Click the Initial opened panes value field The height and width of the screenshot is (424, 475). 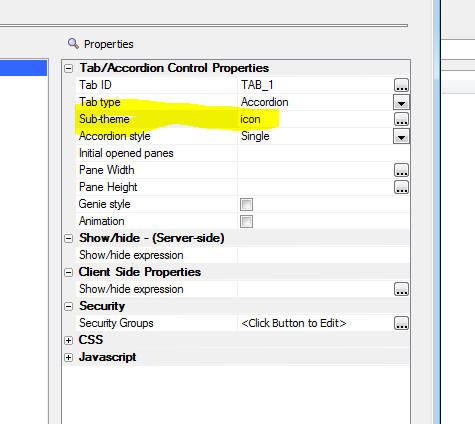coord(323,153)
